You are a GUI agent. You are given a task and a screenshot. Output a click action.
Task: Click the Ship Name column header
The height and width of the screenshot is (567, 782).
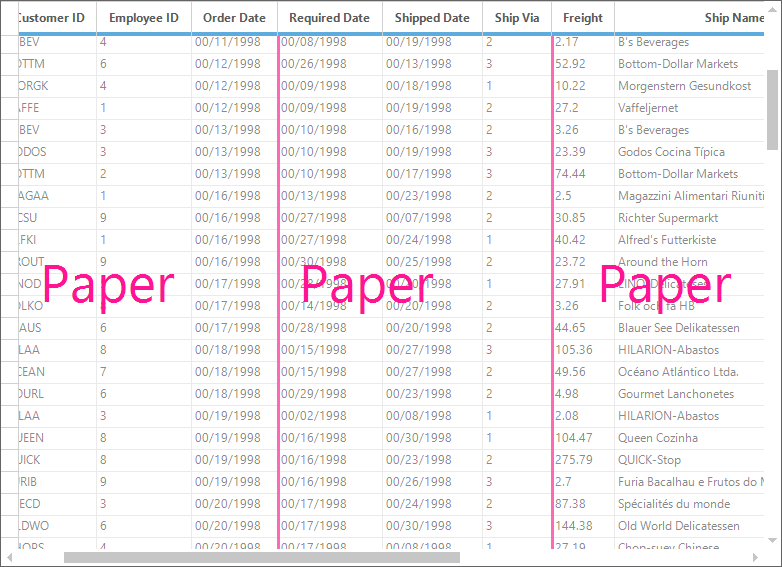coord(689,18)
